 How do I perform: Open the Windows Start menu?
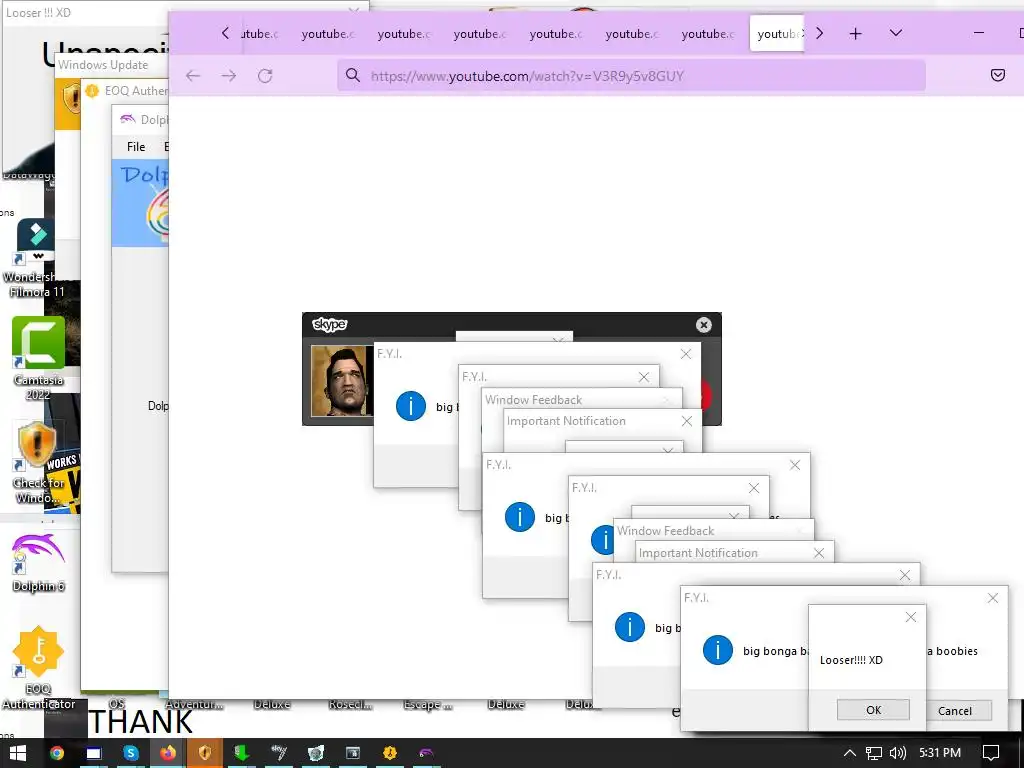pyautogui.click(x=18, y=753)
